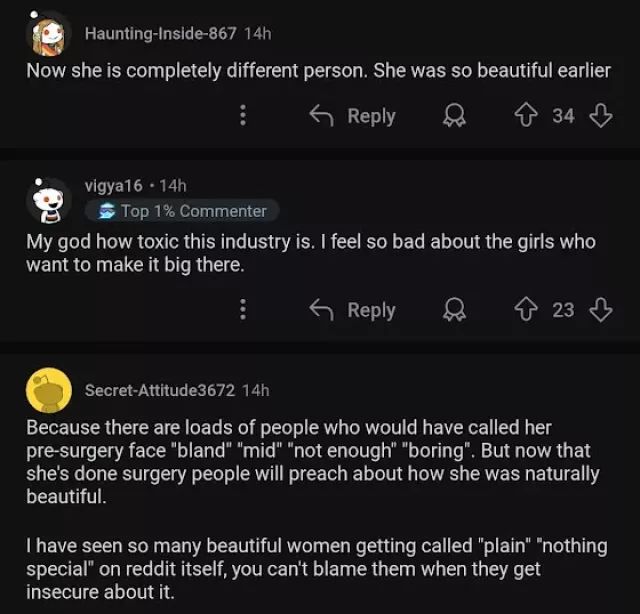The height and width of the screenshot is (614, 640).
Task: Open Haunting-Inside-867's user profile
Action: click(161, 33)
